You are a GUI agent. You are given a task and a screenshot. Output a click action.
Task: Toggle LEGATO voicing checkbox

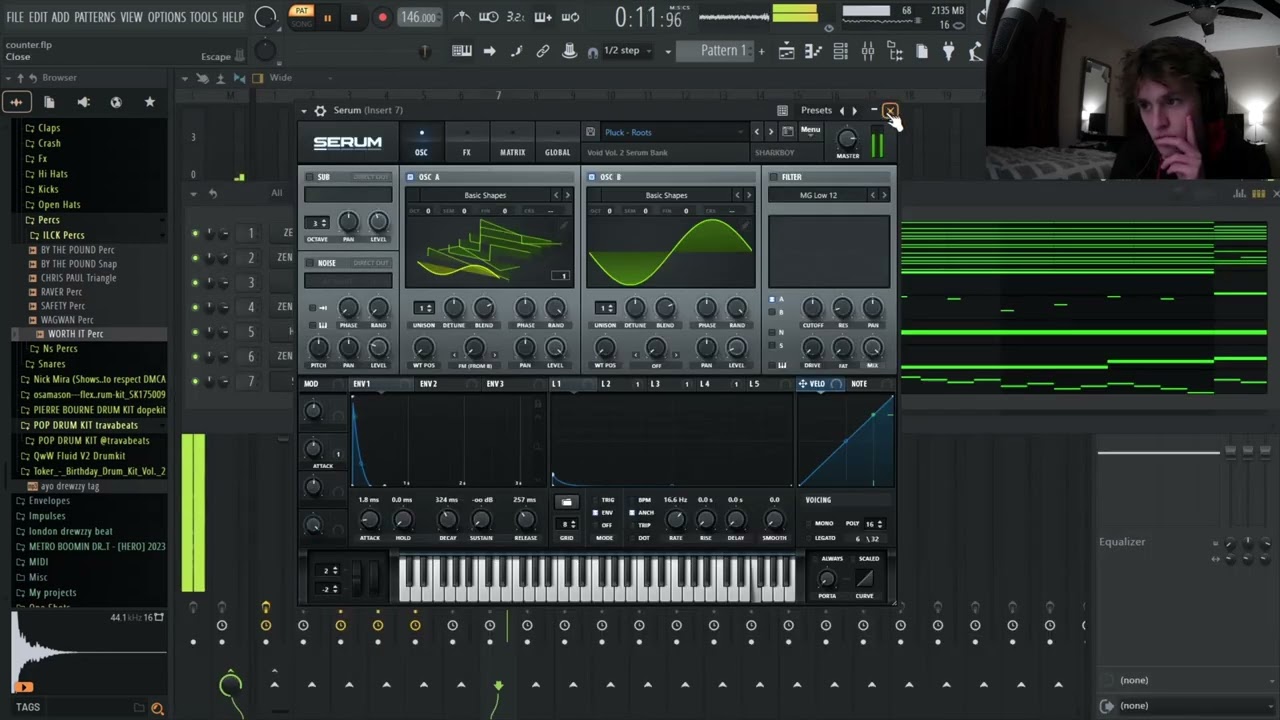(x=807, y=538)
